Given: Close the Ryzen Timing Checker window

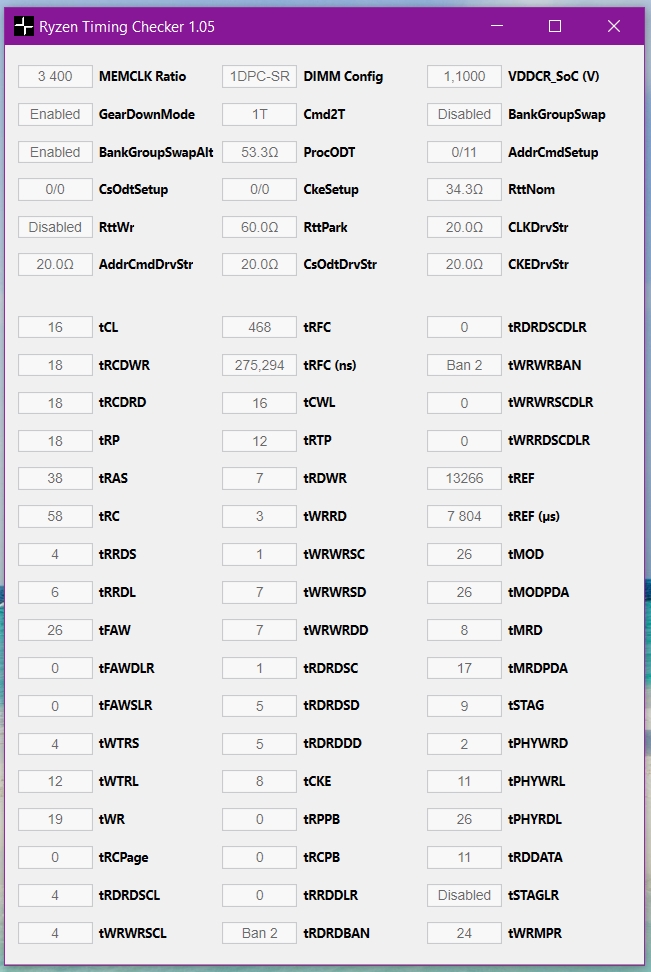Looking at the screenshot, I should 614,26.
